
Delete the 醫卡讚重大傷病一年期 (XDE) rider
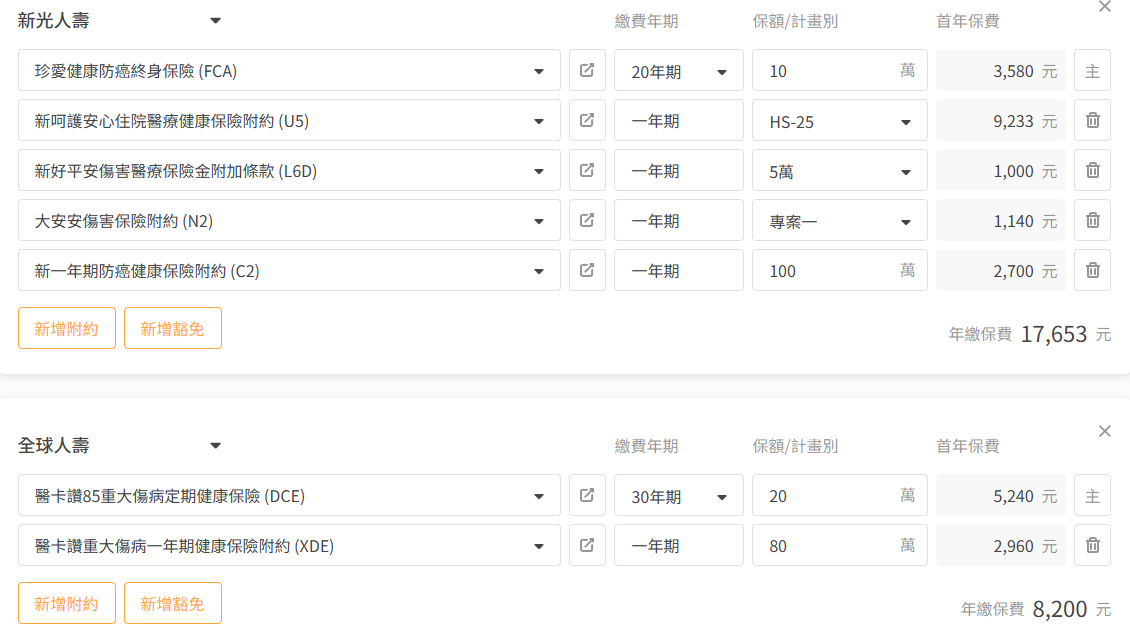[x=1093, y=545]
